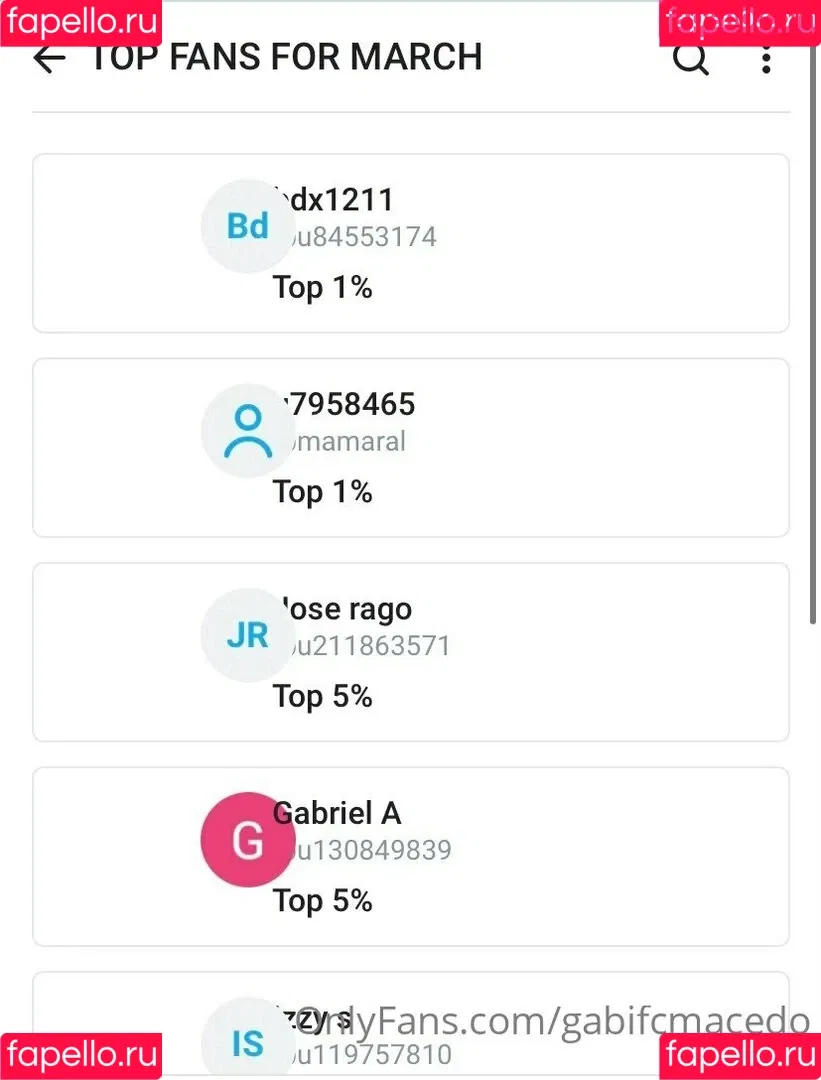Tap the JR avatar circle

click(x=248, y=635)
